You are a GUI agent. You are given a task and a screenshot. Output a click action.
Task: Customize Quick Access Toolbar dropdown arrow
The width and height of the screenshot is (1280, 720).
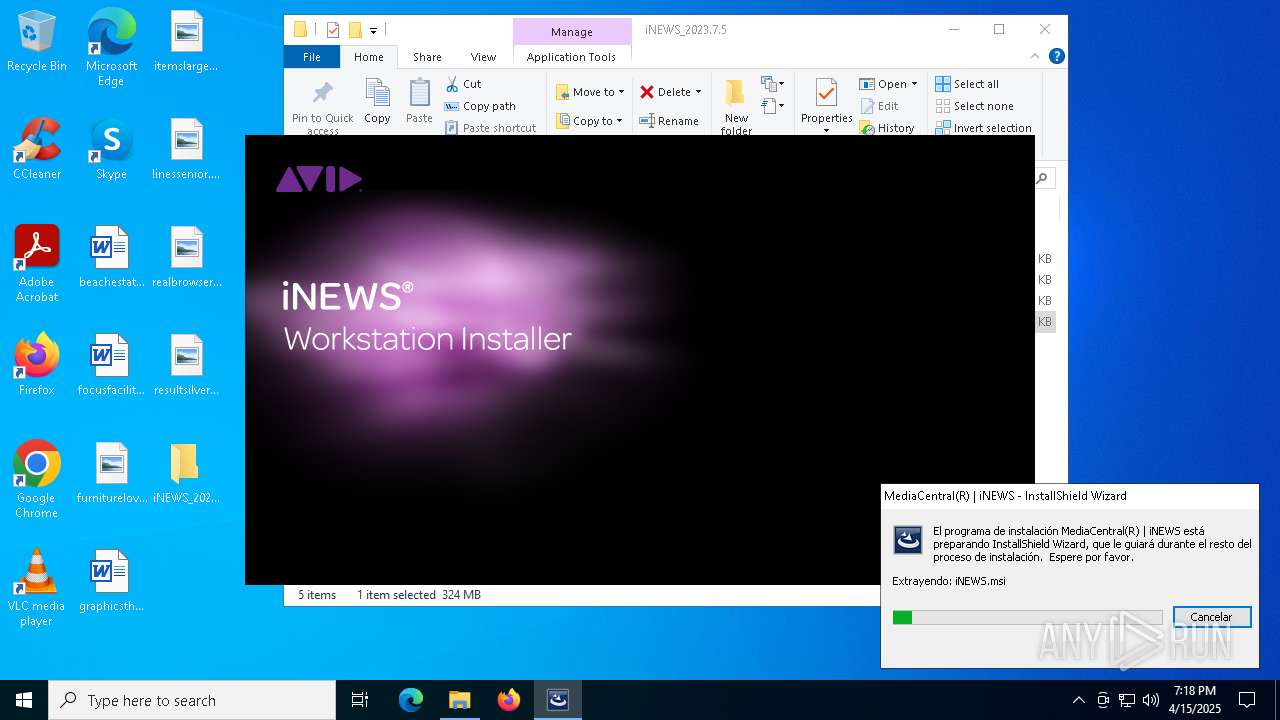coord(373,30)
